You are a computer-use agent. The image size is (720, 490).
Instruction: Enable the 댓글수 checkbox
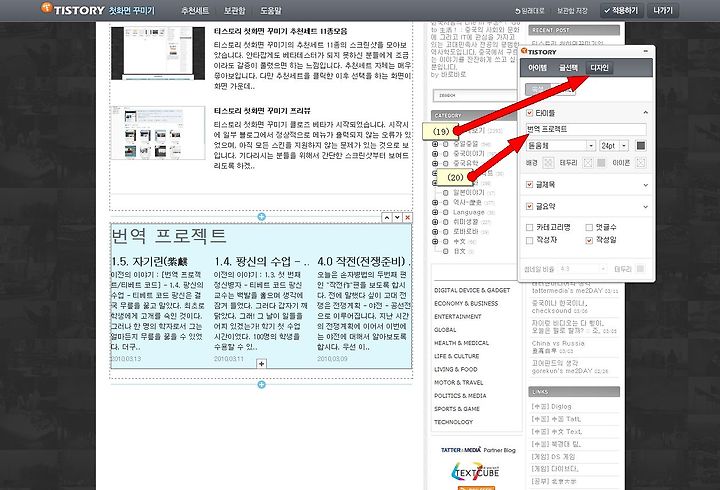tap(589, 227)
